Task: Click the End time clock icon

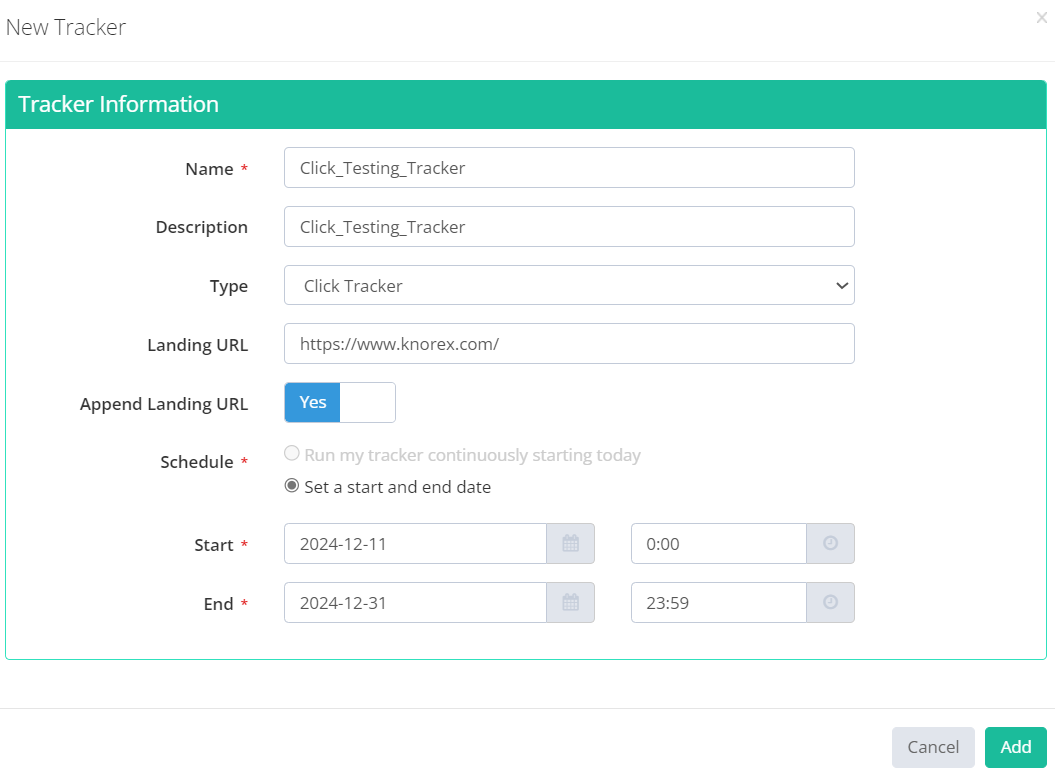Action: pyautogui.click(x=830, y=603)
